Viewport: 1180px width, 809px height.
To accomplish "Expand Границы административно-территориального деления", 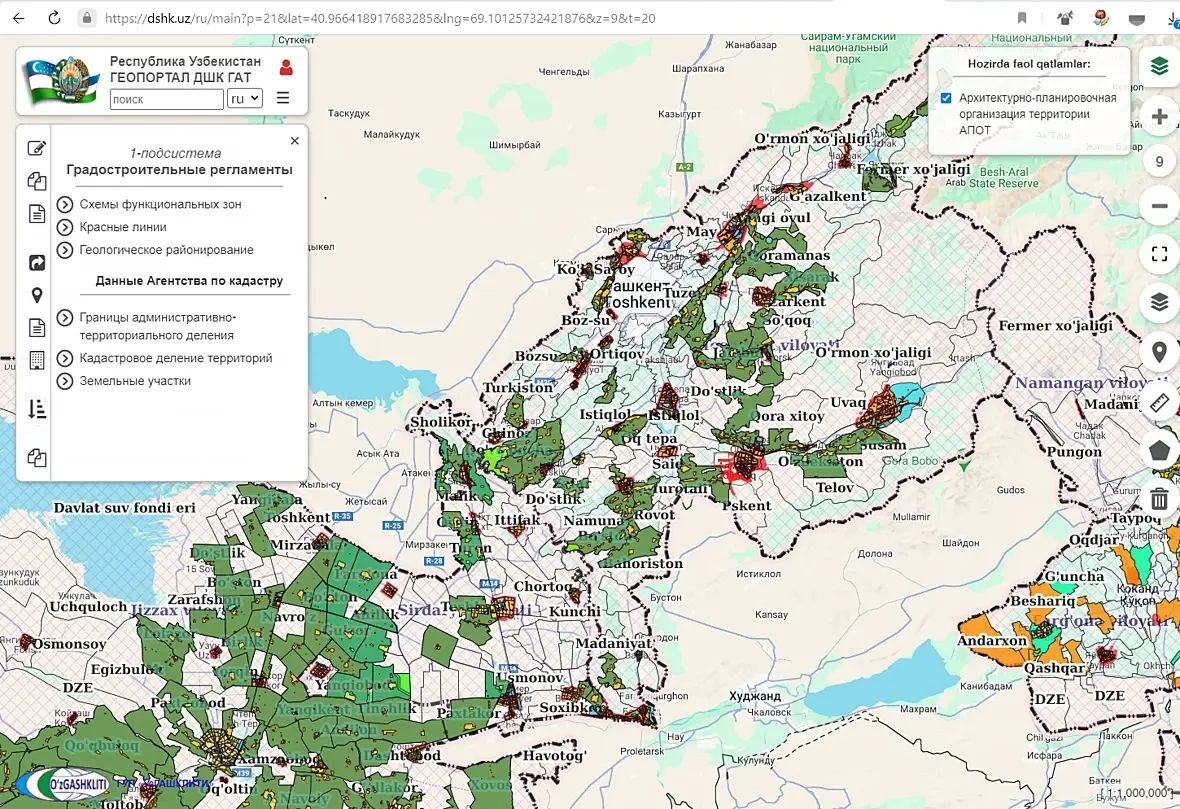I will click(65, 318).
